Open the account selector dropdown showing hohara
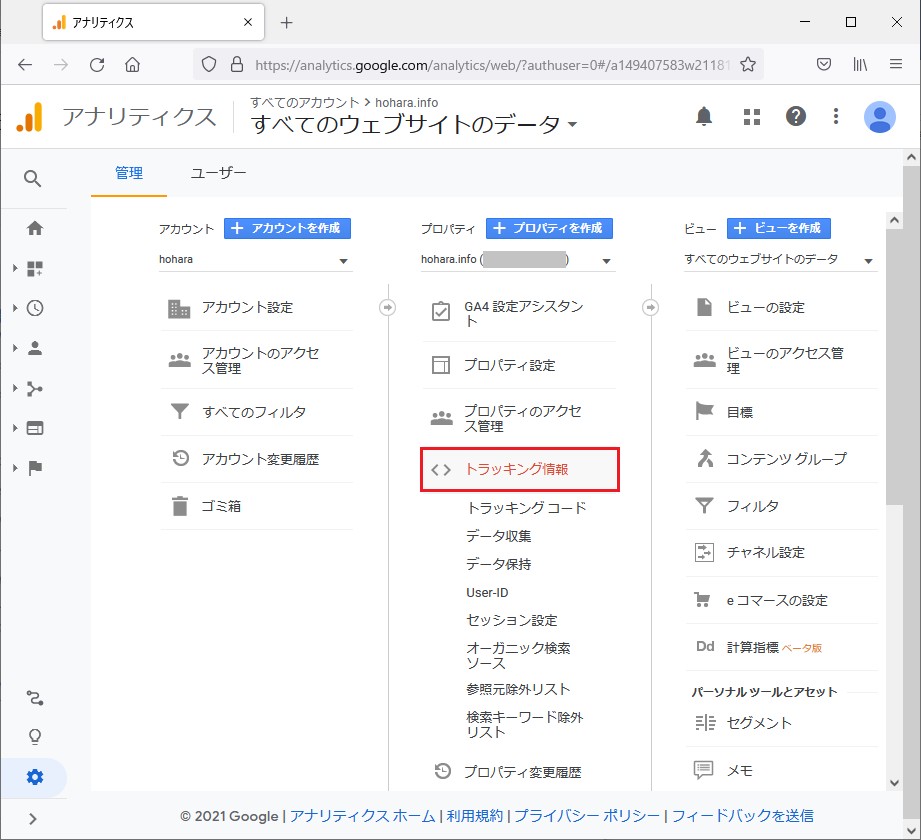The image size is (921, 840). point(255,260)
